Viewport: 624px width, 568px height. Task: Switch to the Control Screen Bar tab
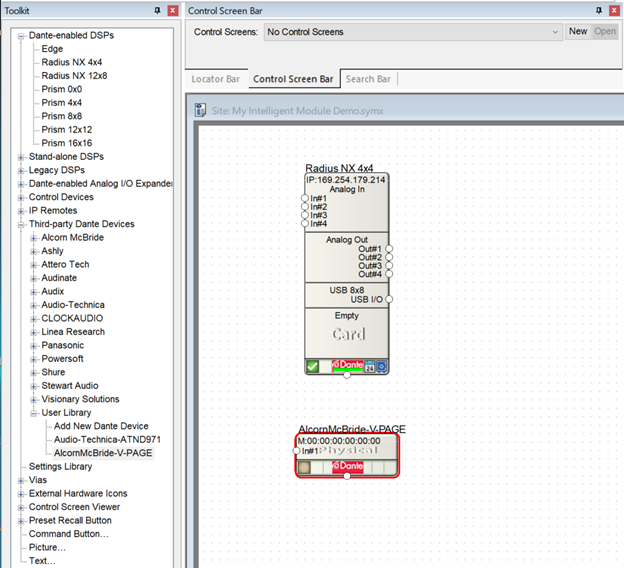tap(293, 79)
